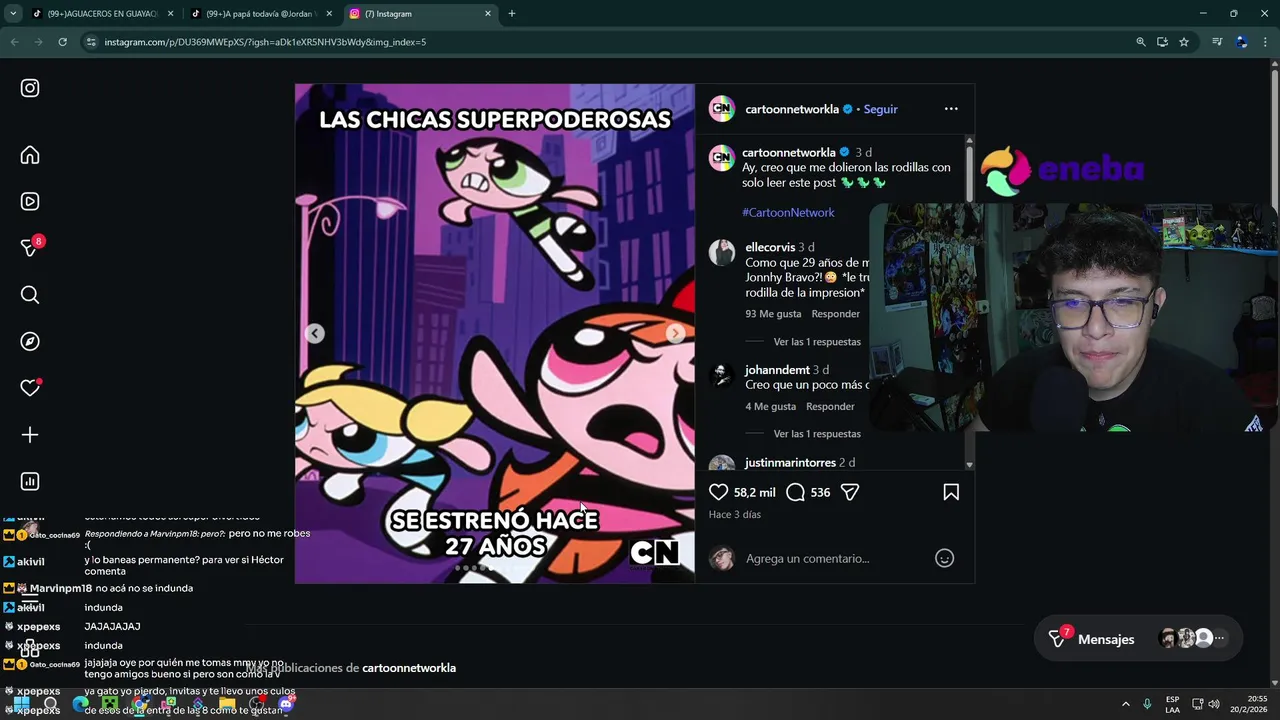Navigate back in the browser
This screenshot has width=1280, height=720.
coord(14,42)
